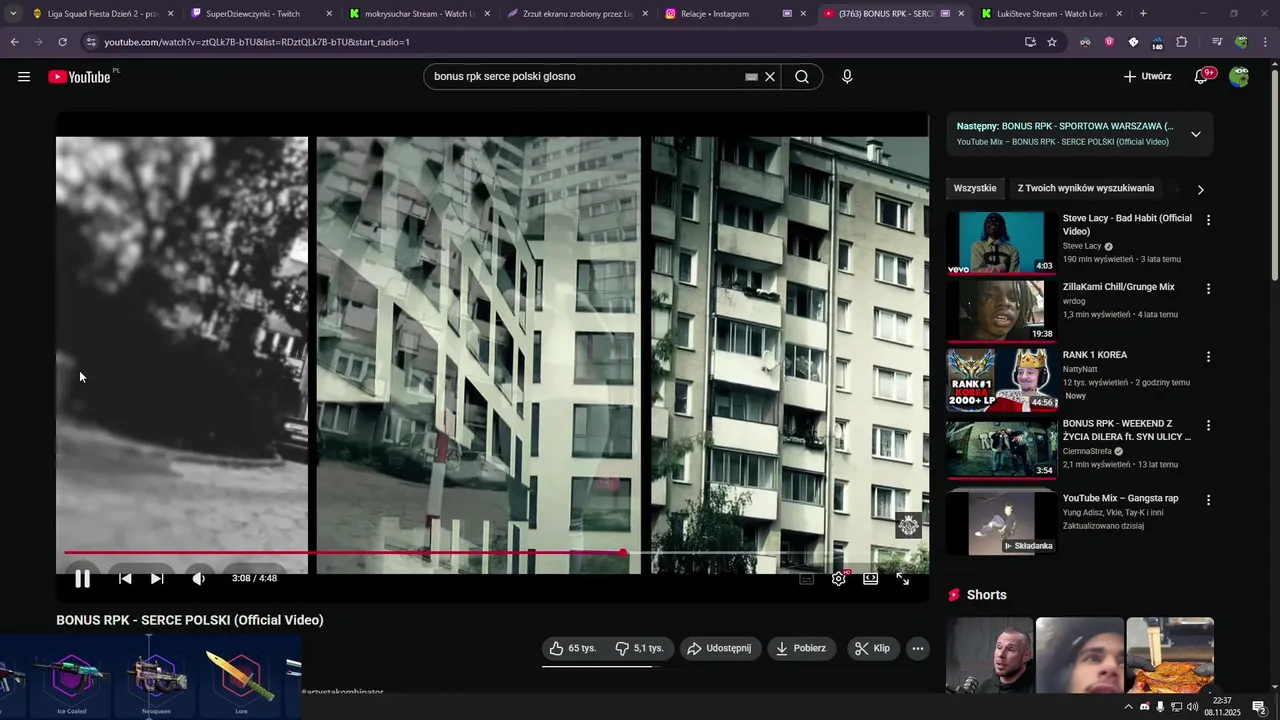Viewport: 1280px width, 720px height.
Task: Go to the previous video in playlist
Action: tap(125, 578)
